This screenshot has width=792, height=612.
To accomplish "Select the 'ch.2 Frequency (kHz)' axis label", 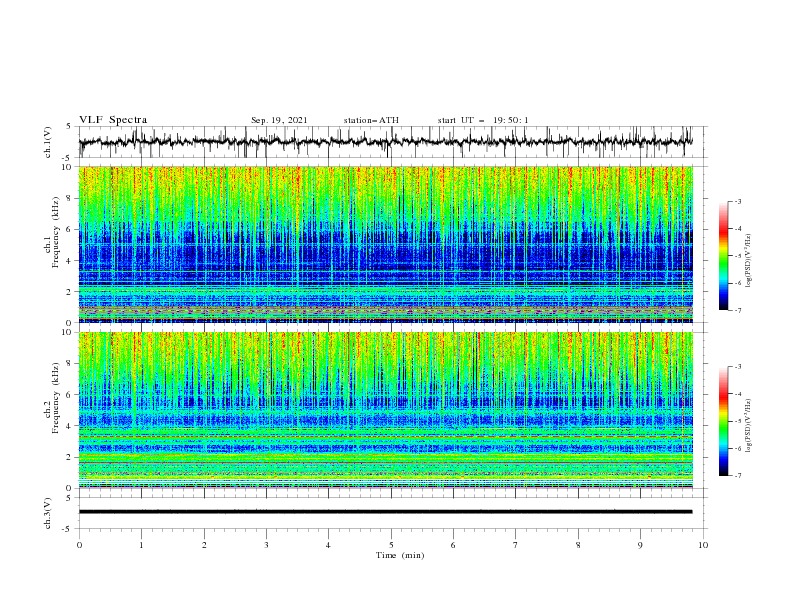I will click(52, 398).
